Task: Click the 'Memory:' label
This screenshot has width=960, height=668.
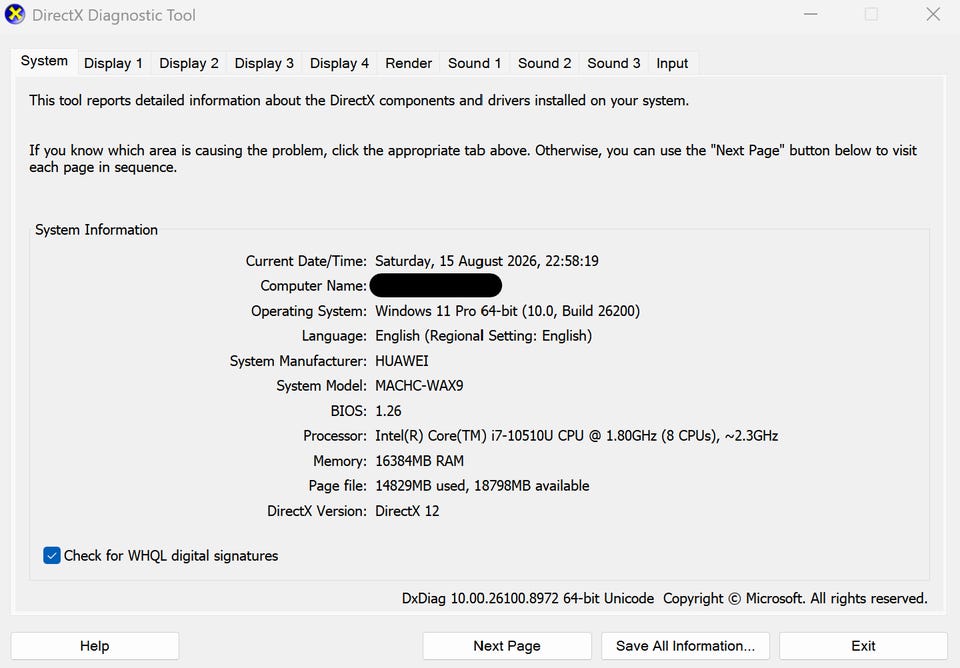Action: pos(340,461)
